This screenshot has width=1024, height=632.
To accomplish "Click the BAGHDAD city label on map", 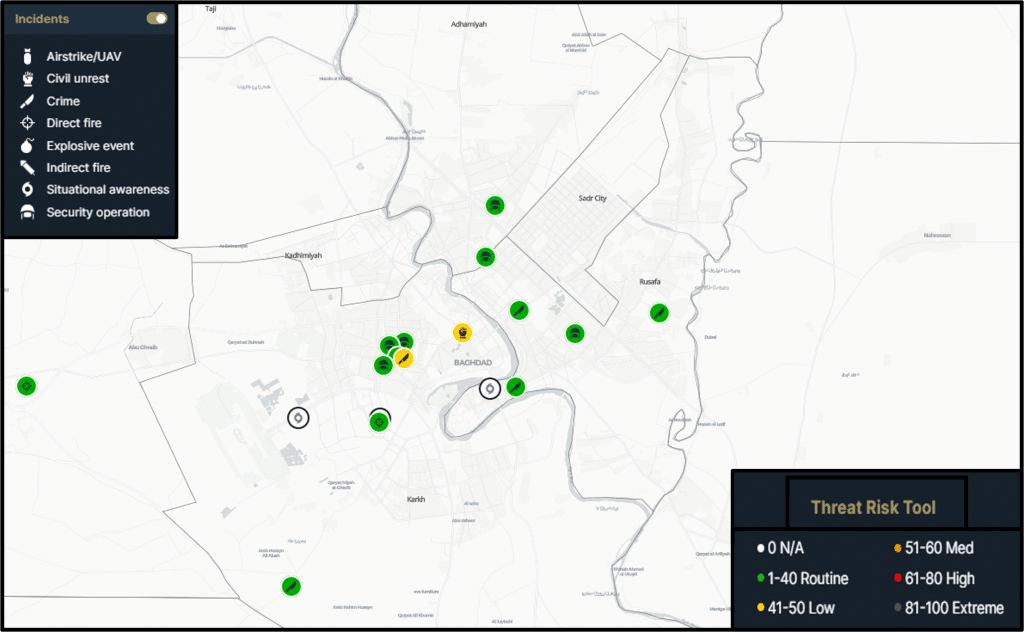I will 473,362.
